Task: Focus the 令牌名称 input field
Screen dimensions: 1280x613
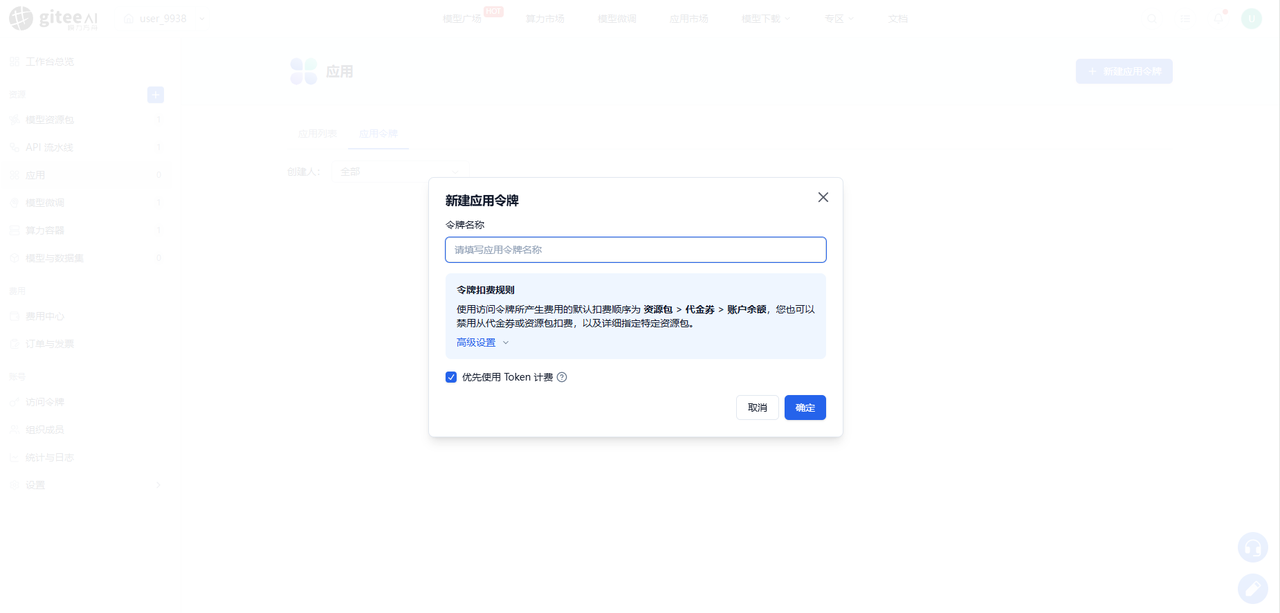Action: click(635, 249)
